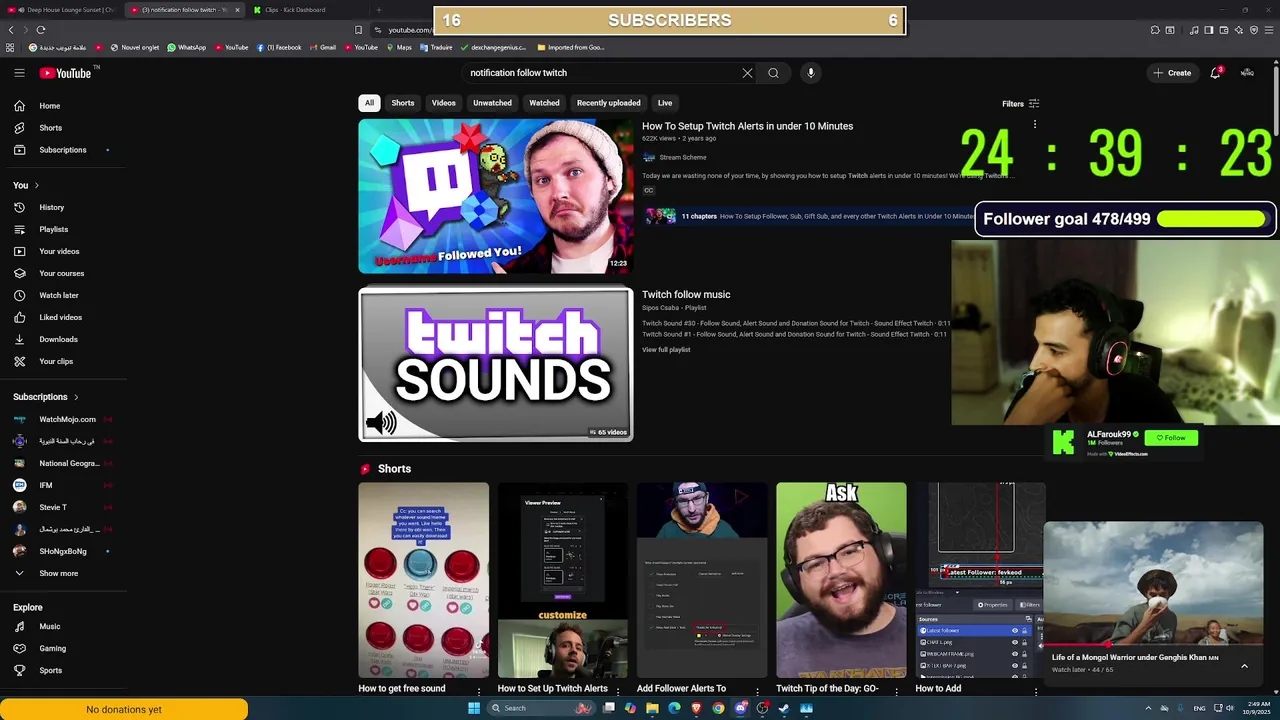Select the Live filter chip
The width and height of the screenshot is (1280, 720).
point(665,103)
